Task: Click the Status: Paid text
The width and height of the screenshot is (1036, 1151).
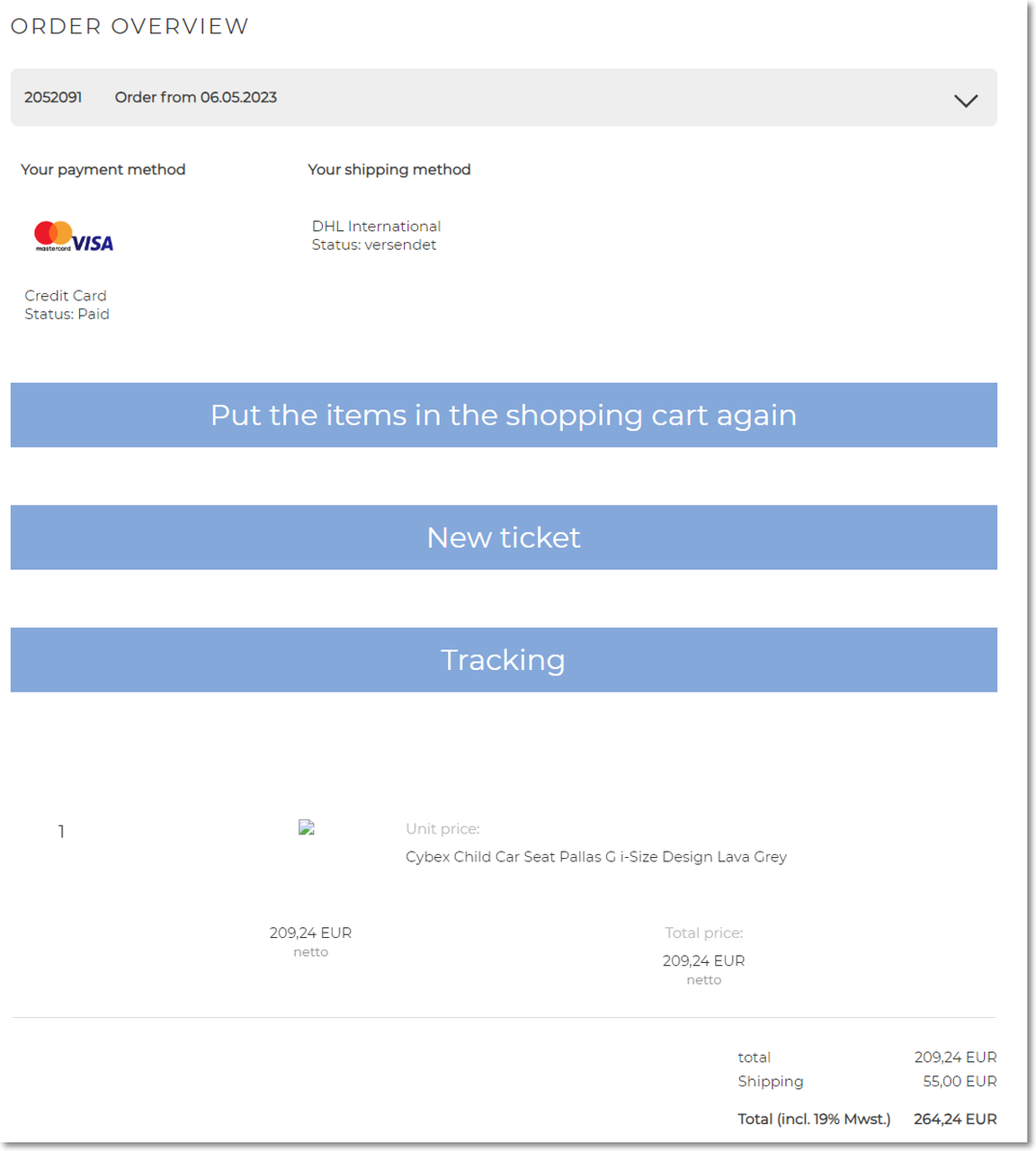Action: click(x=67, y=314)
